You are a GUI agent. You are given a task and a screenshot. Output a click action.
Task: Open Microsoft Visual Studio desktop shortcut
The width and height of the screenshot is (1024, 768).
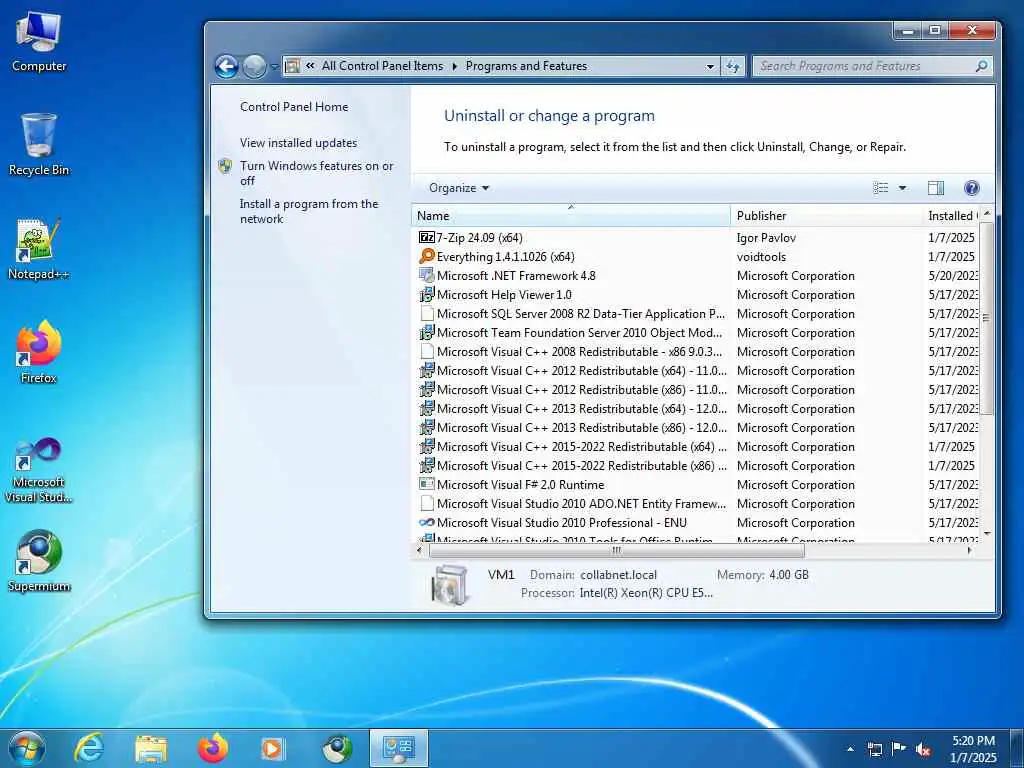[39, 471]
